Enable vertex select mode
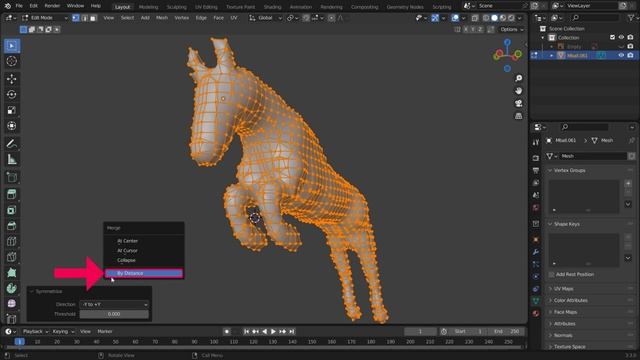Viewport: 640px width, 360px height. (76, 18)
